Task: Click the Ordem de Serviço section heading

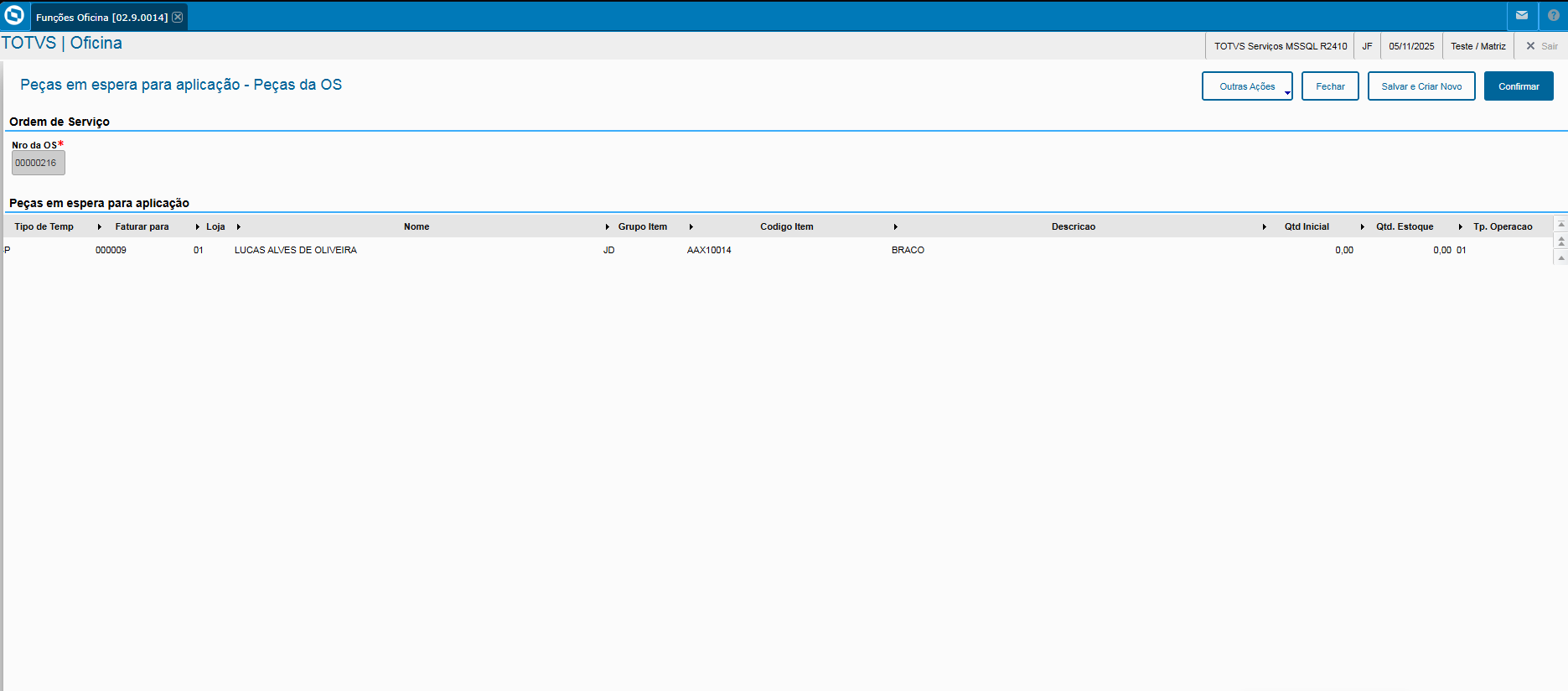Action: pyautogui.click(x=60, y=122)
